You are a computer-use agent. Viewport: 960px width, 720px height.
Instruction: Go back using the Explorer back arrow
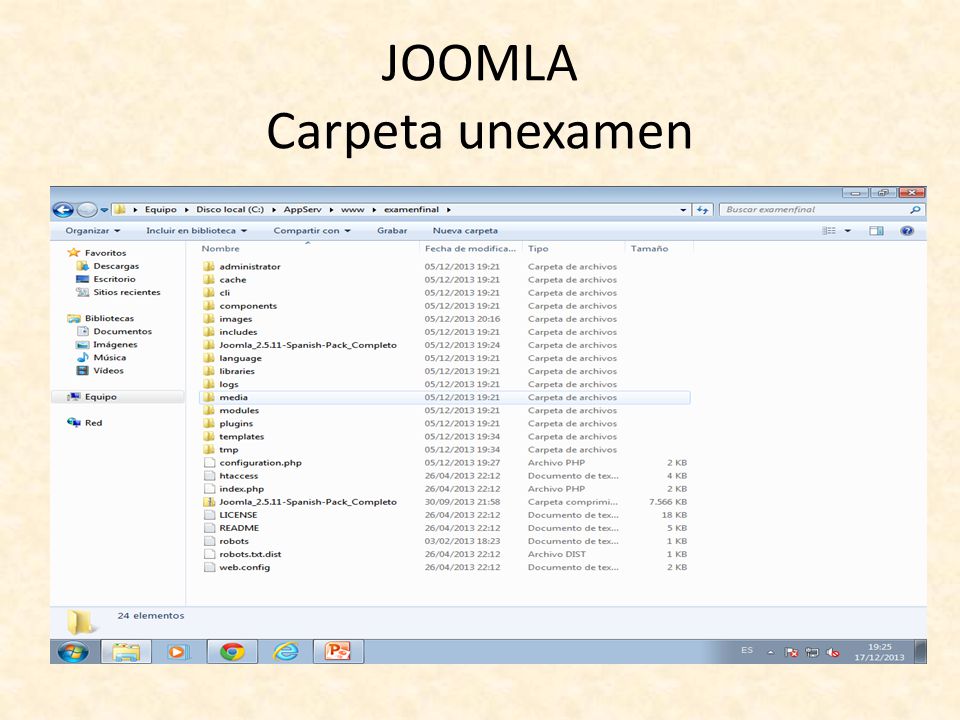63,210
